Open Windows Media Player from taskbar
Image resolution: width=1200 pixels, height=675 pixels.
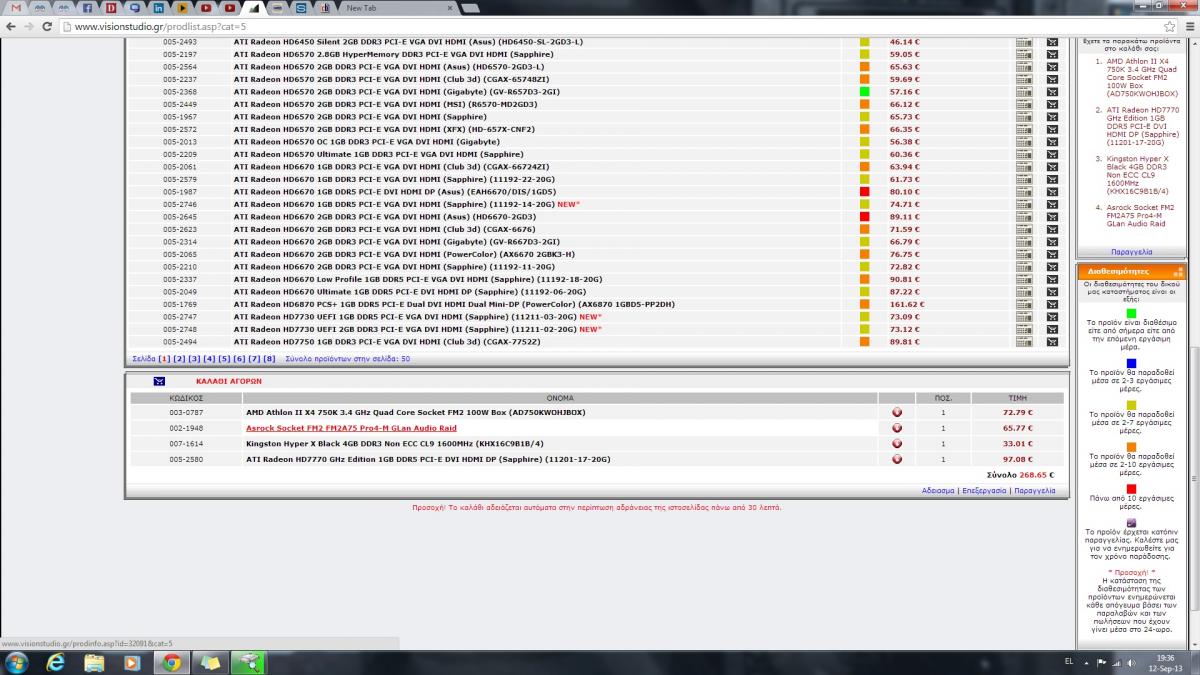[x=132, y=662]
